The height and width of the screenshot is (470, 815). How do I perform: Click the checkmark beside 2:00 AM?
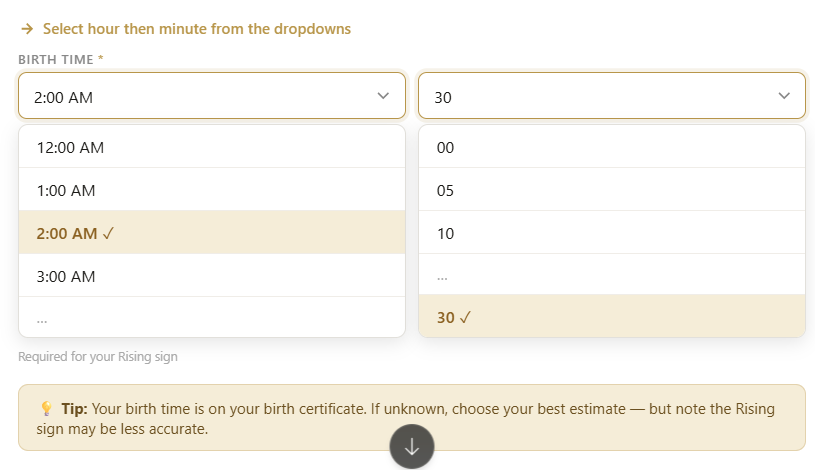109,233
